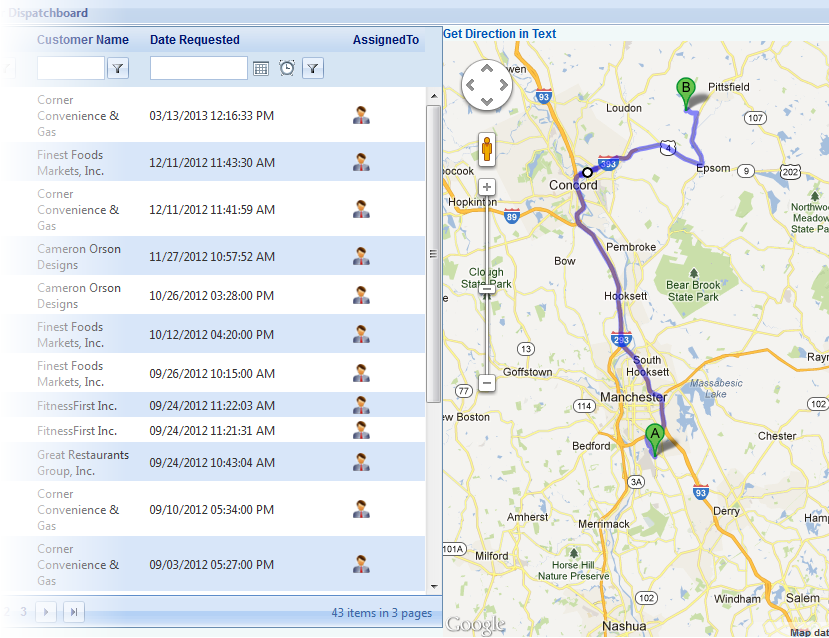Open the Customer Name filter button
The width and height of the screenshot is (829, 638).
[118, 68]
